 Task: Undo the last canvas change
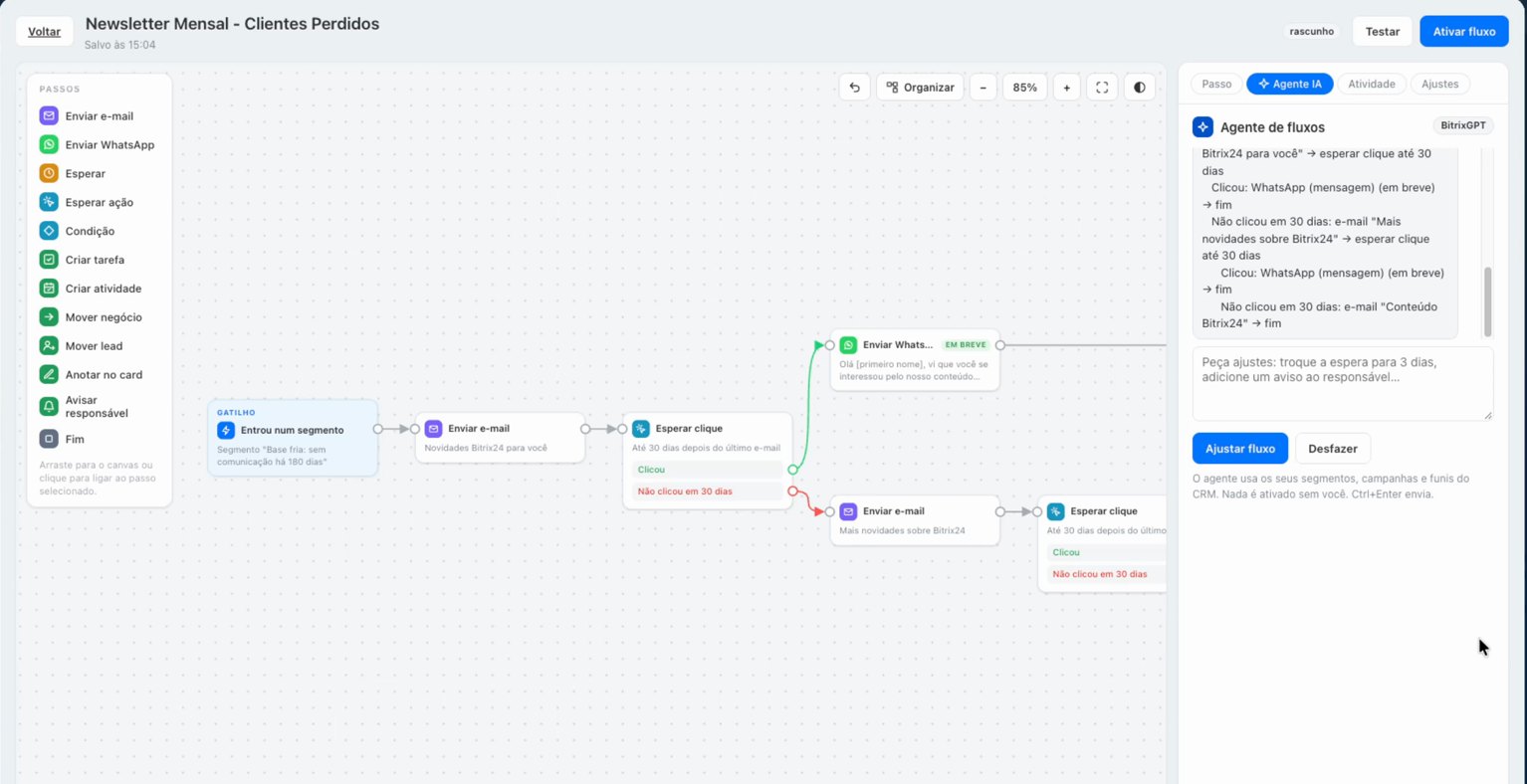pos(854,88)
